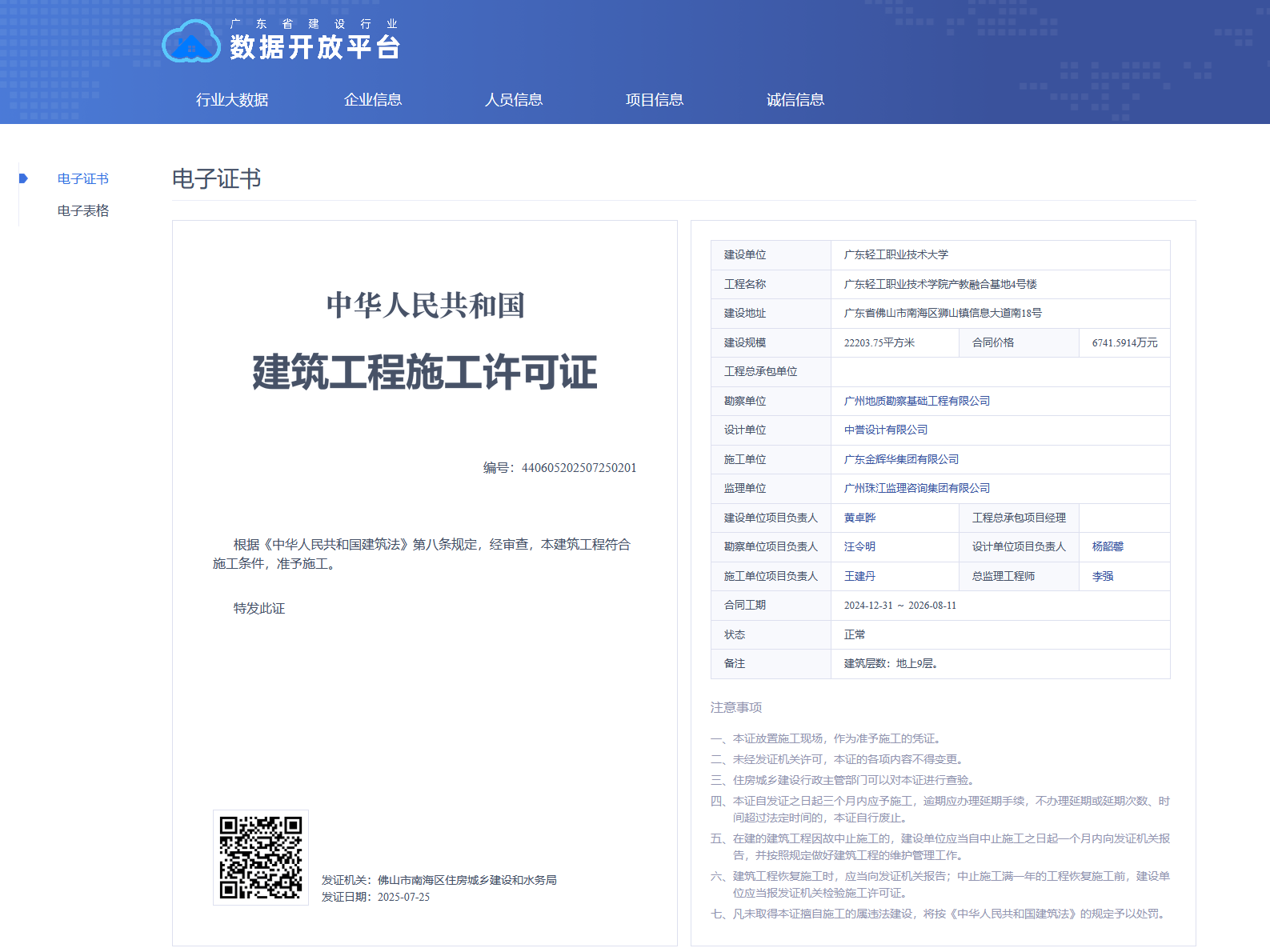Click the blue arrow marker beside 电子证书

23,178
